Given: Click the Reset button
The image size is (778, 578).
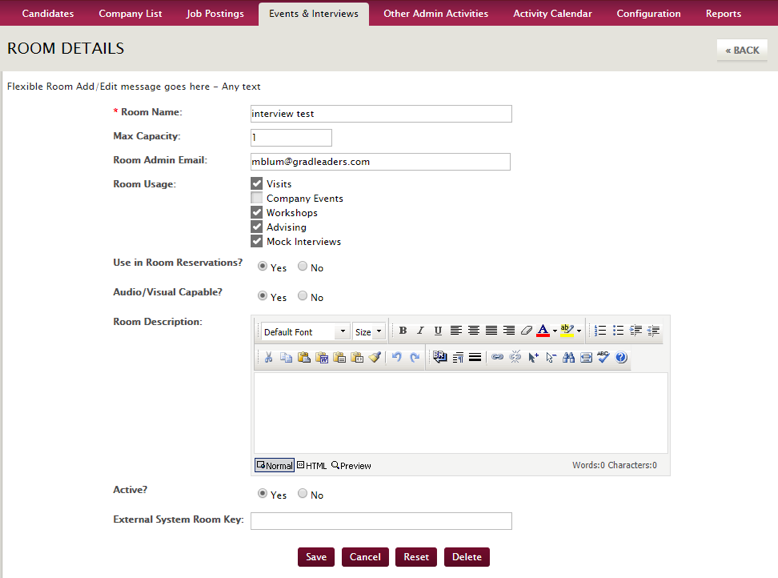Looking at the screenshot, I should coord(416,557).
